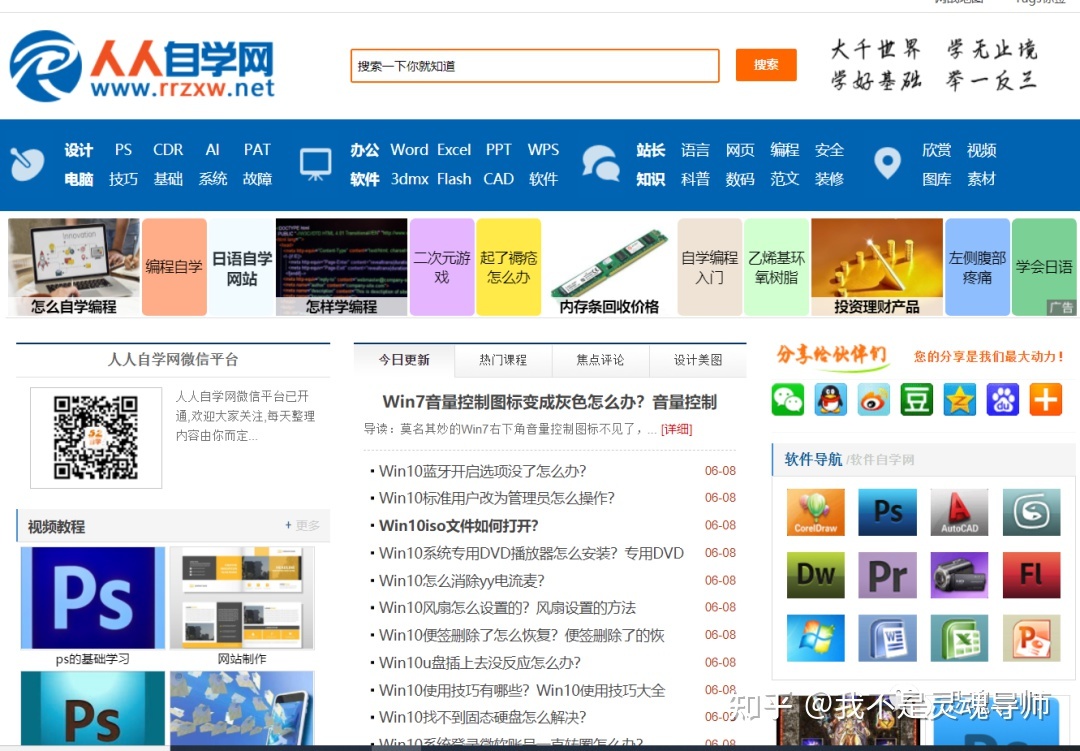Viewport: 1080px width, 751px height.
Task: Open the Flash Fl icon
Action: (1031, 575)
